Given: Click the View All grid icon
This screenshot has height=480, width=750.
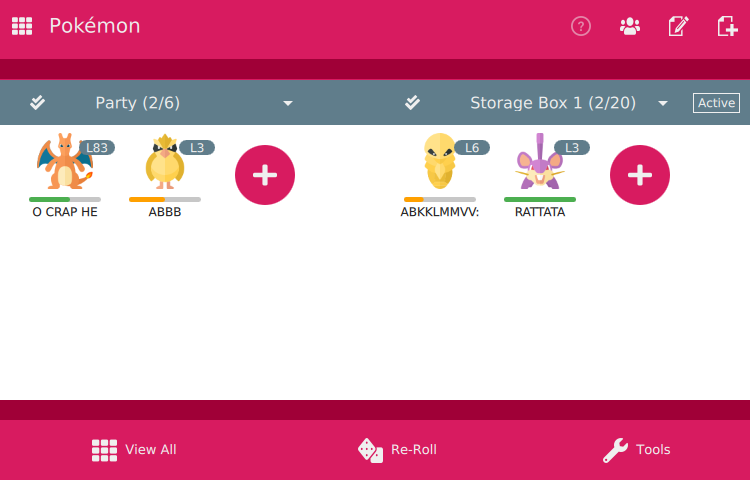Looking at the screenshot, I should [104, 450].
